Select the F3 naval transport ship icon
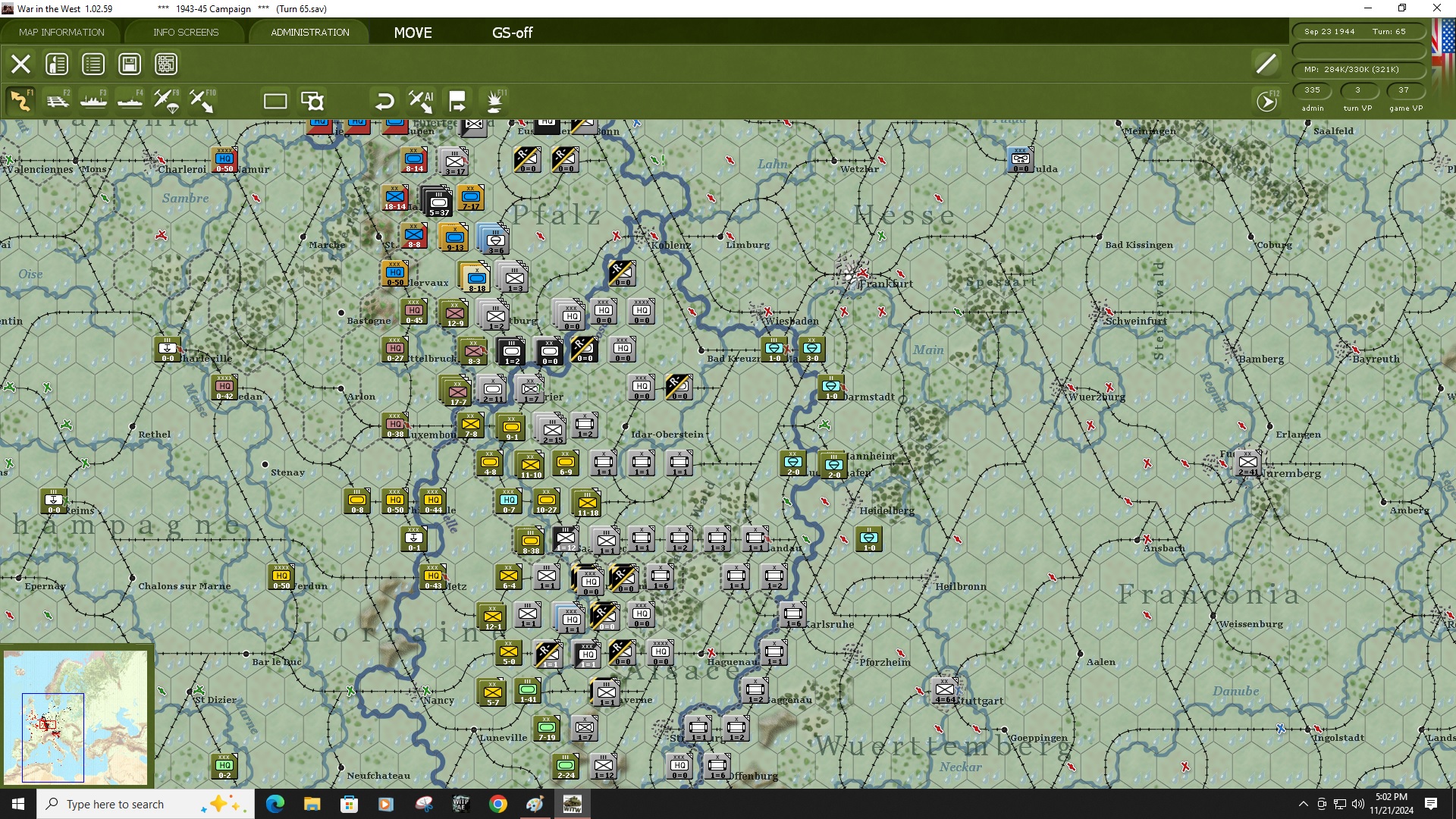1456x819 pixels. 93,101
